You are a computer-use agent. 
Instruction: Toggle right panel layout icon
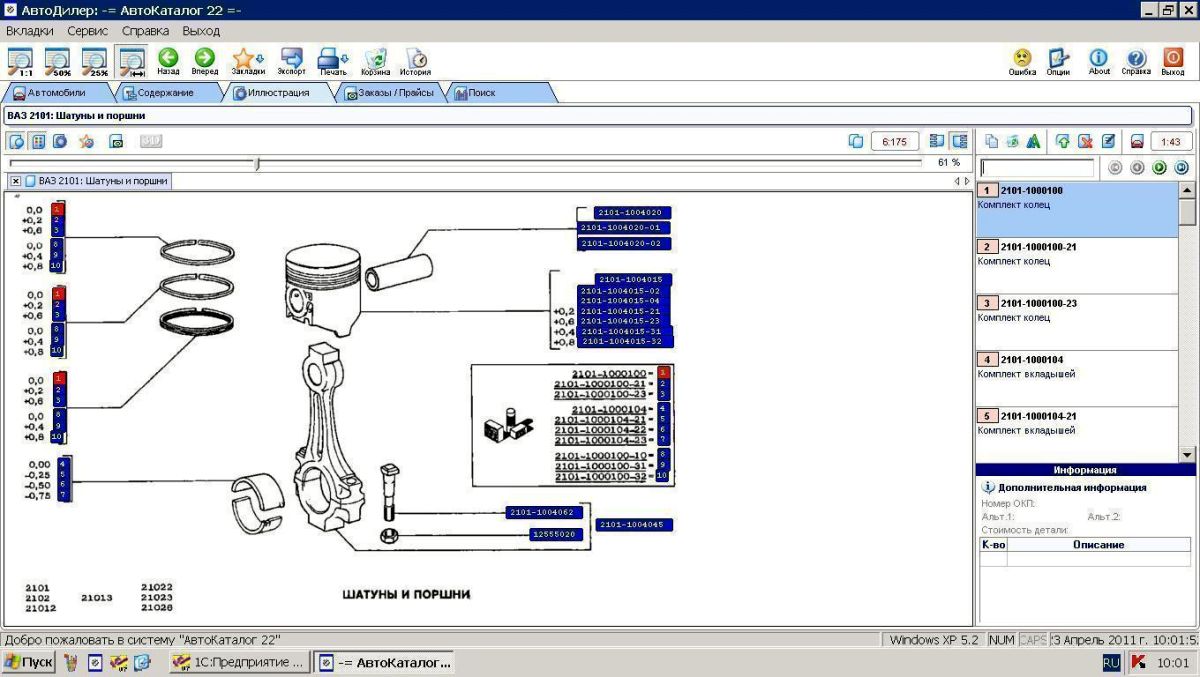959,141
